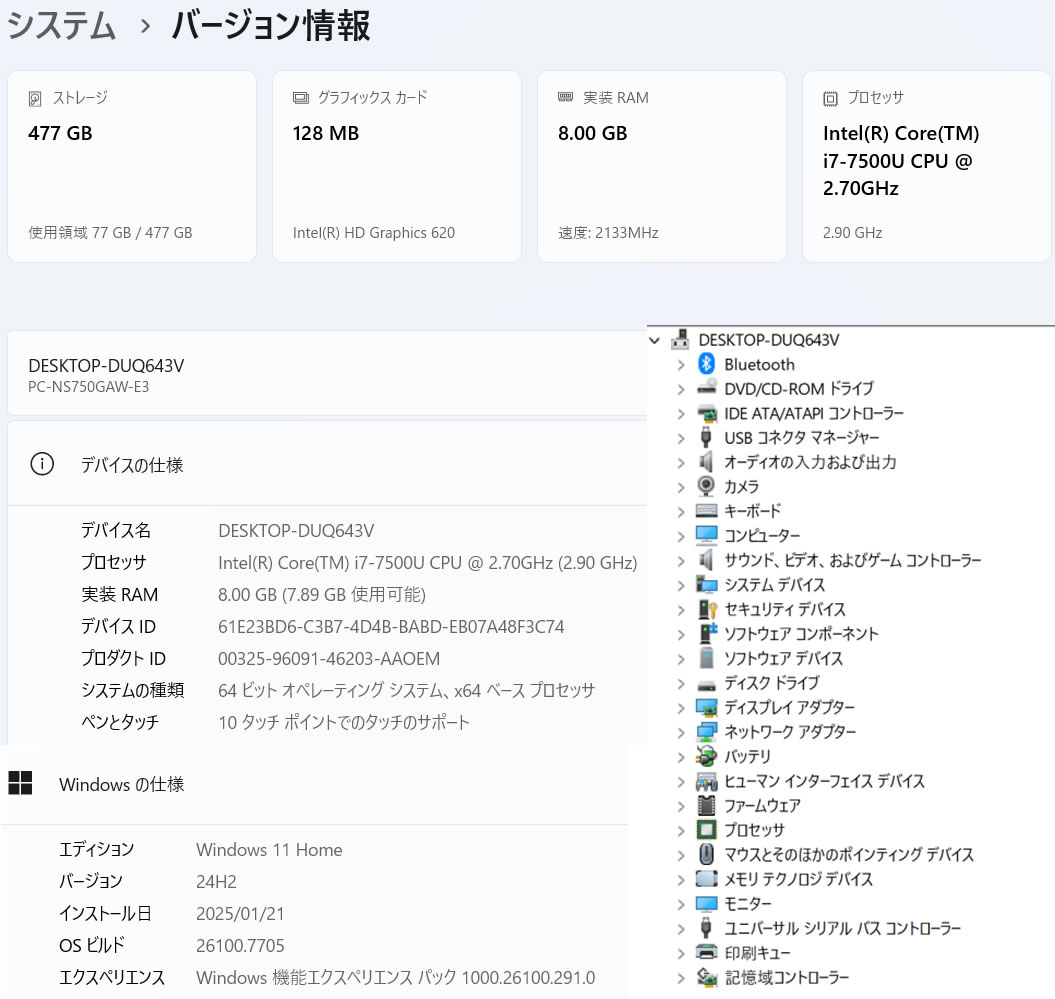Click the 印刷キュー printer icon
Image resolution: width=1055 pixels, height=999 pixels.
click(x=707, y=953)
